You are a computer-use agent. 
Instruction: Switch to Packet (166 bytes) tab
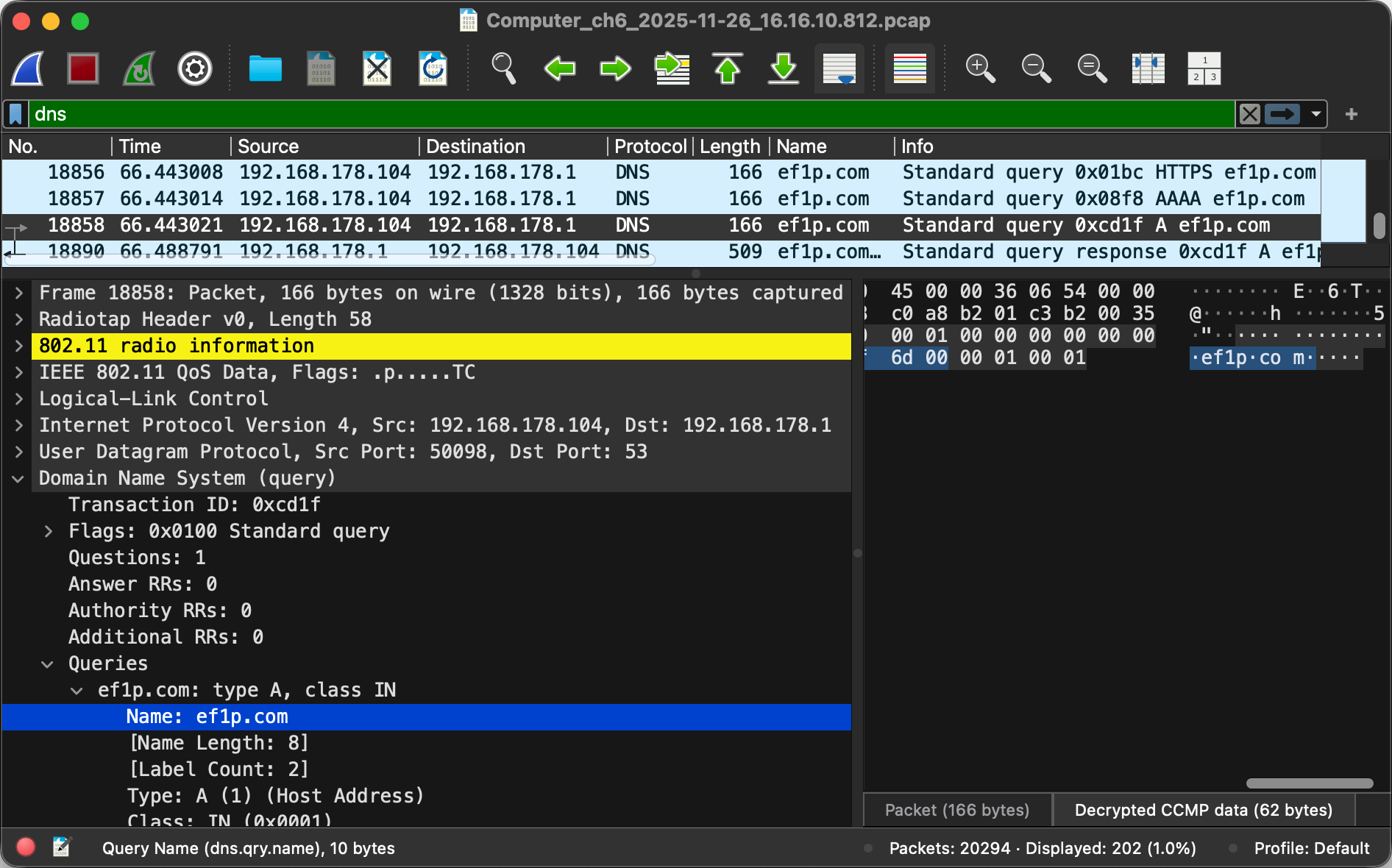pos(956,810)
